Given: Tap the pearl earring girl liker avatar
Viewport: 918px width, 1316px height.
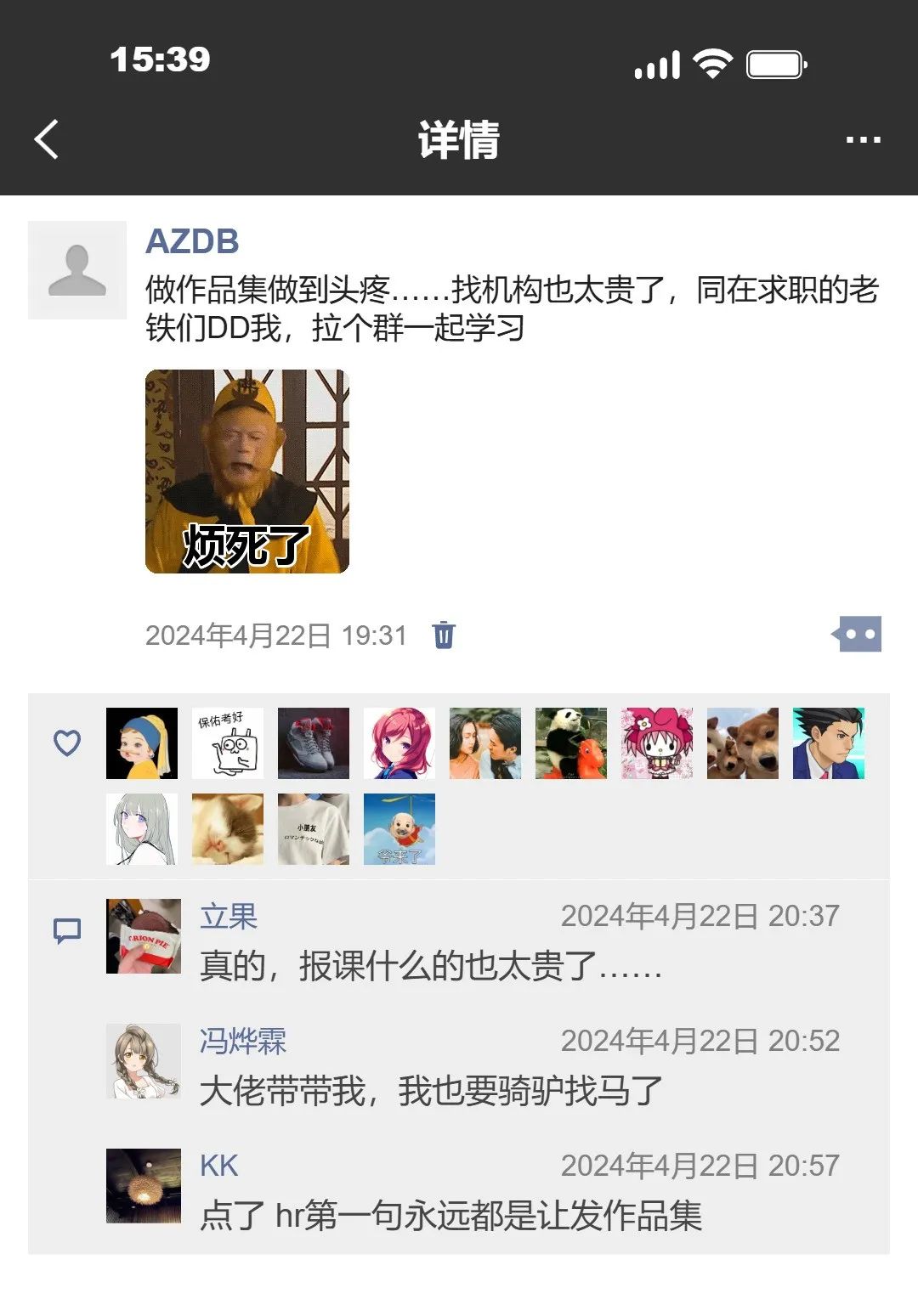Looking at the screenshot, I should click(142, 743).
